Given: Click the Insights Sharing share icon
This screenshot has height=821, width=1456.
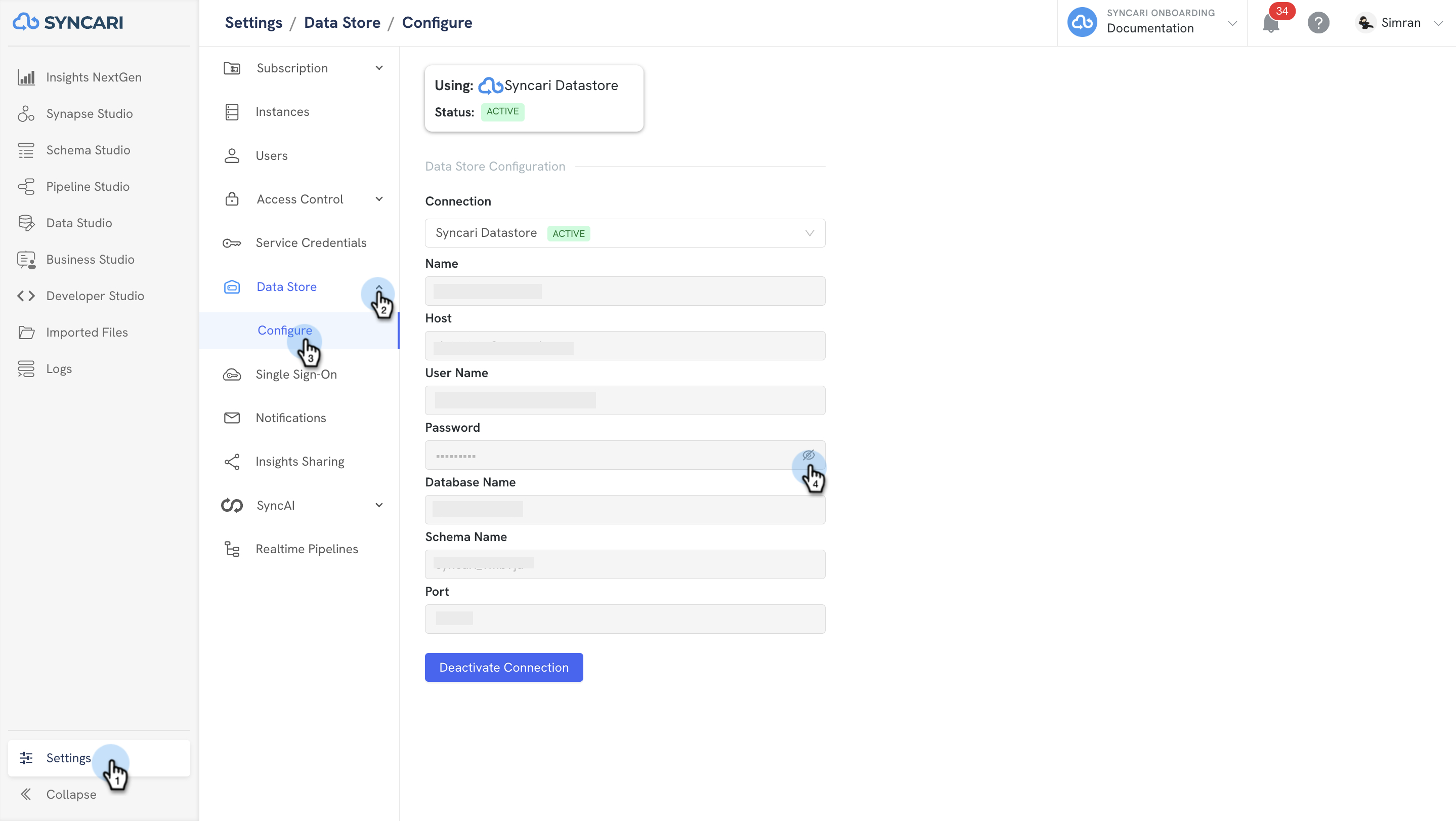Looking at the screenshot, I should [x=232, y=462].
